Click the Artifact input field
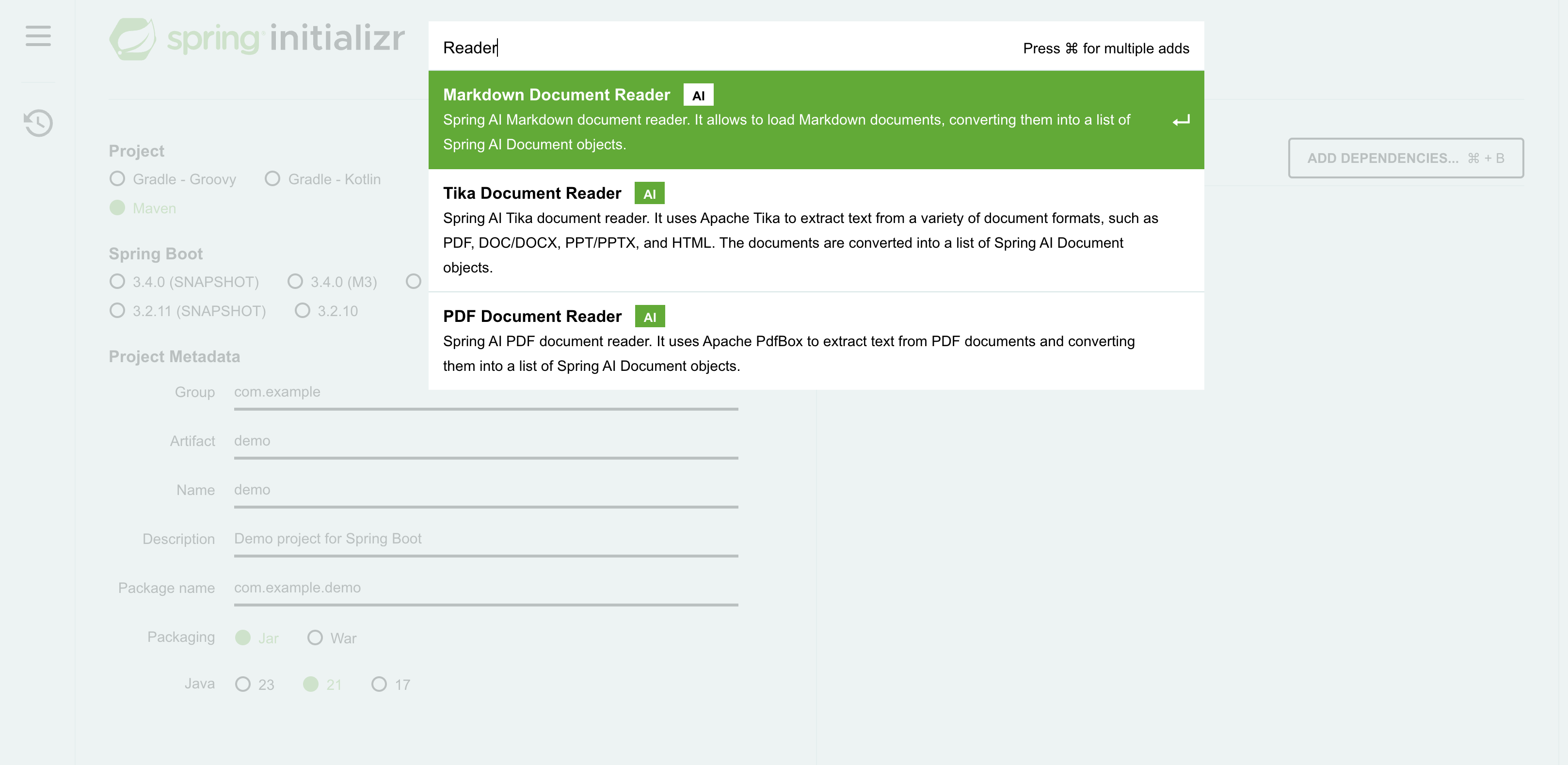This screenshot has width=1568, height=765. coord(486,442)
